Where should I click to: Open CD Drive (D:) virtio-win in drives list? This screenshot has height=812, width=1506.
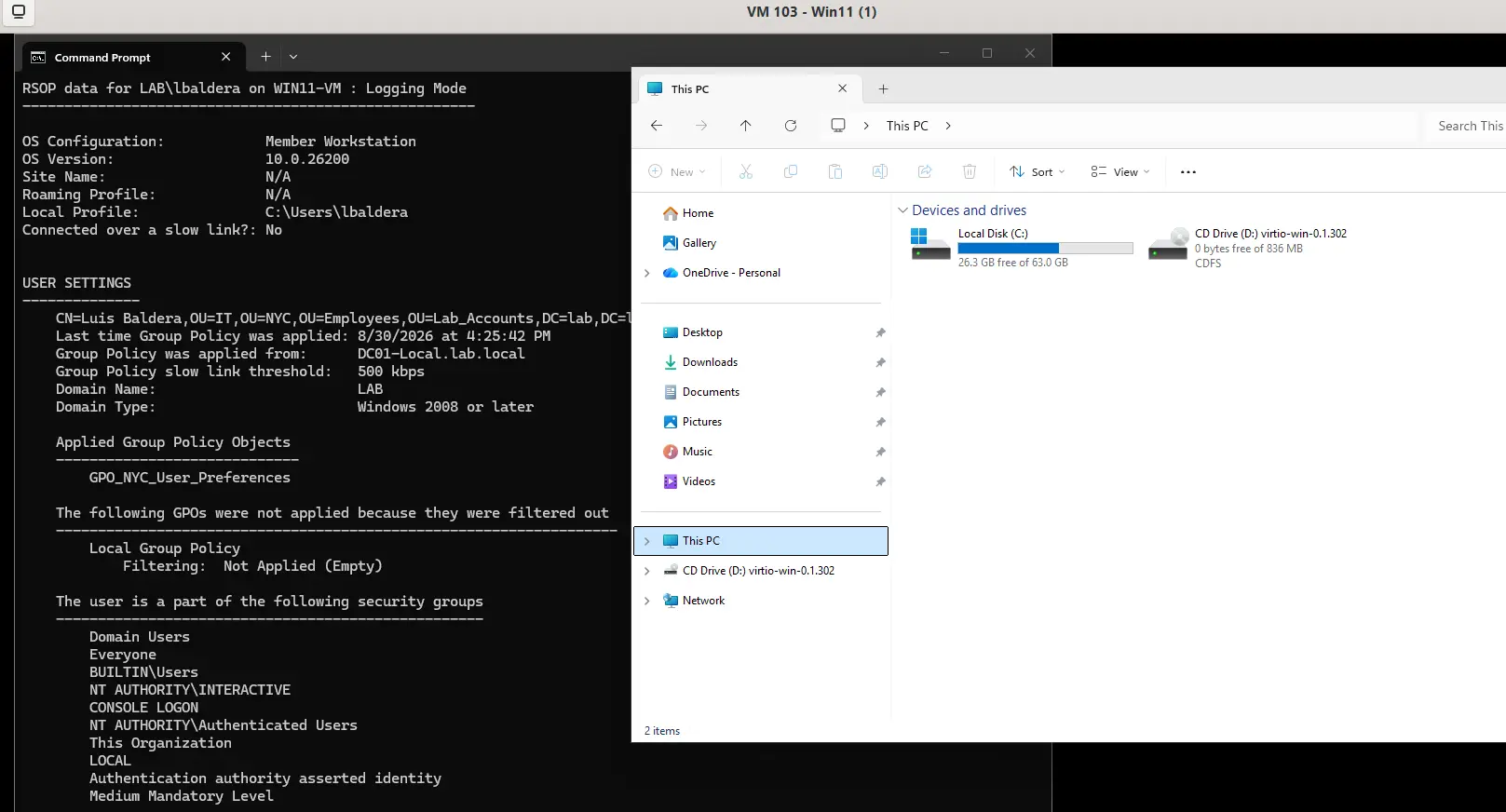1249,248
